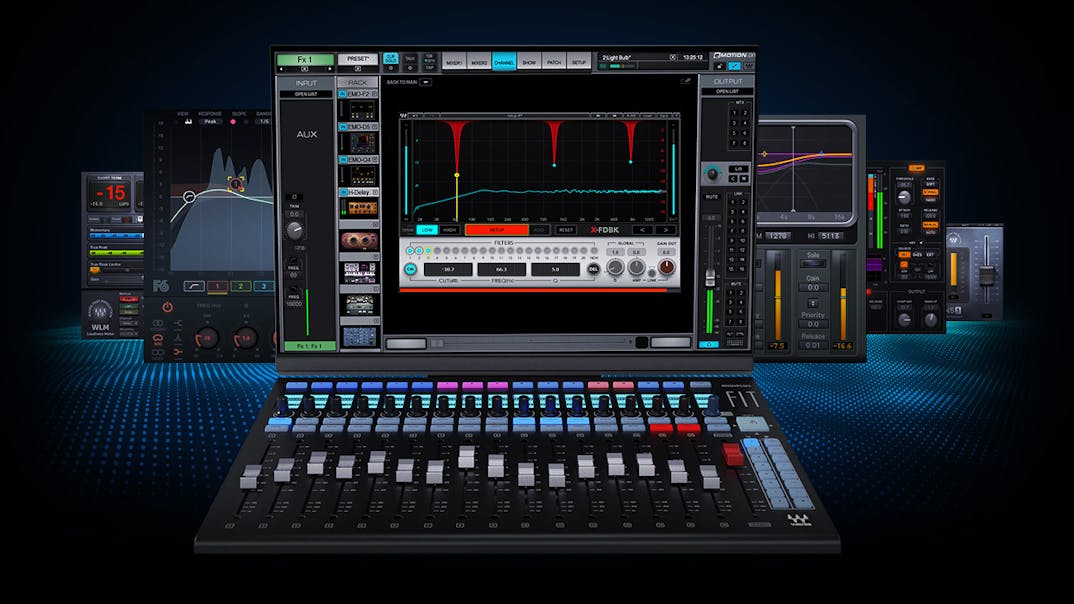Click the F6 plugin power icon
Image resolution: width=1074 pixels, height=604 pixels.
click(x=168, y=308)
